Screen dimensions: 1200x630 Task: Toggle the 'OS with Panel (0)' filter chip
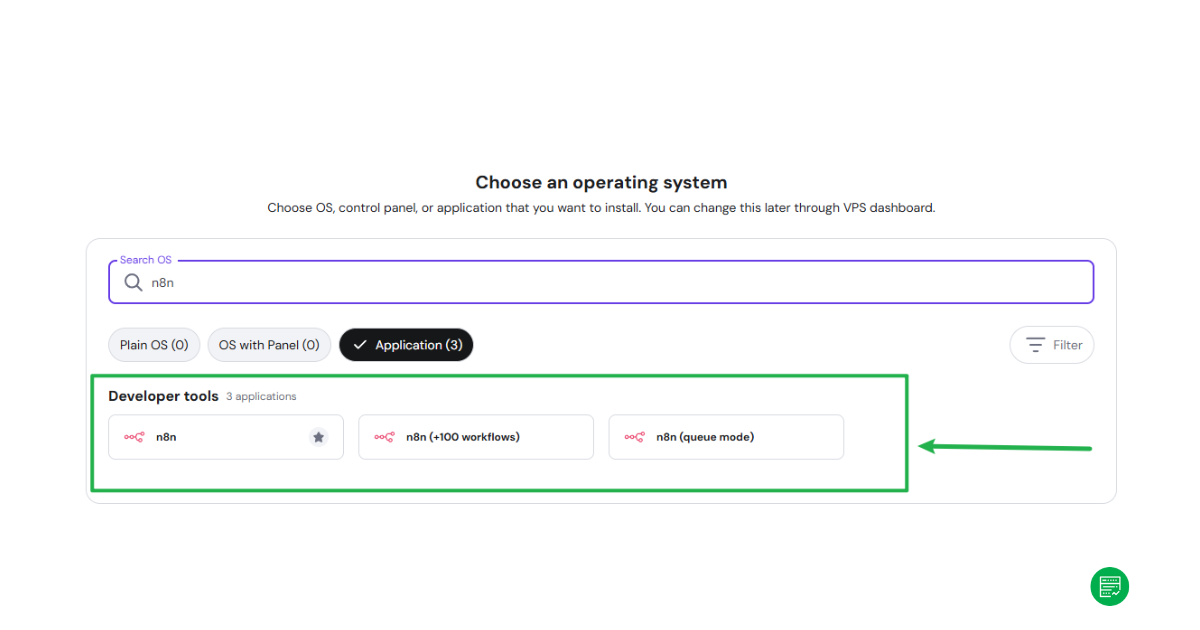pos(269,344)
